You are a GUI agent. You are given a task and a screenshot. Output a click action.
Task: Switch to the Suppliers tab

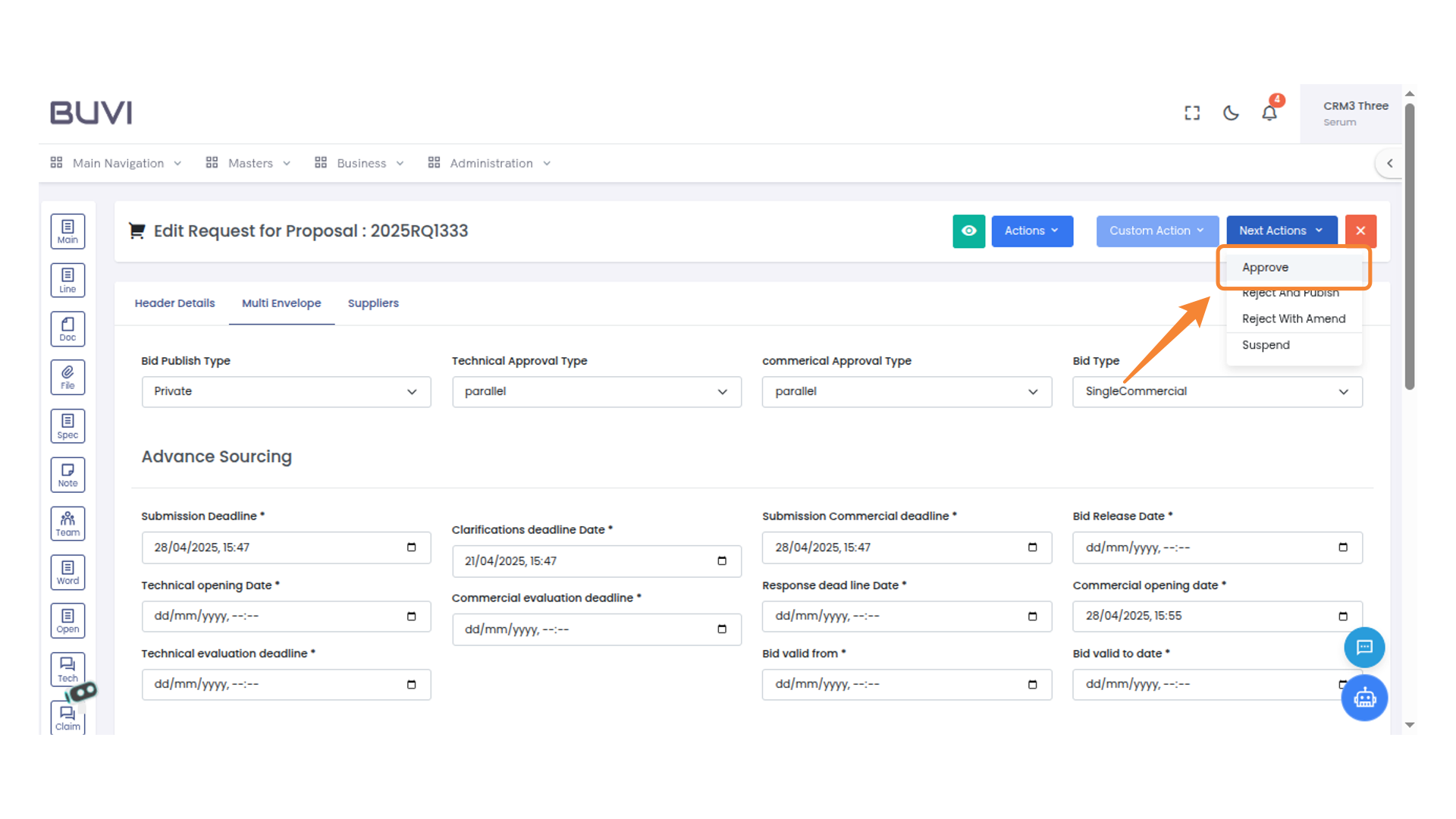372,303
